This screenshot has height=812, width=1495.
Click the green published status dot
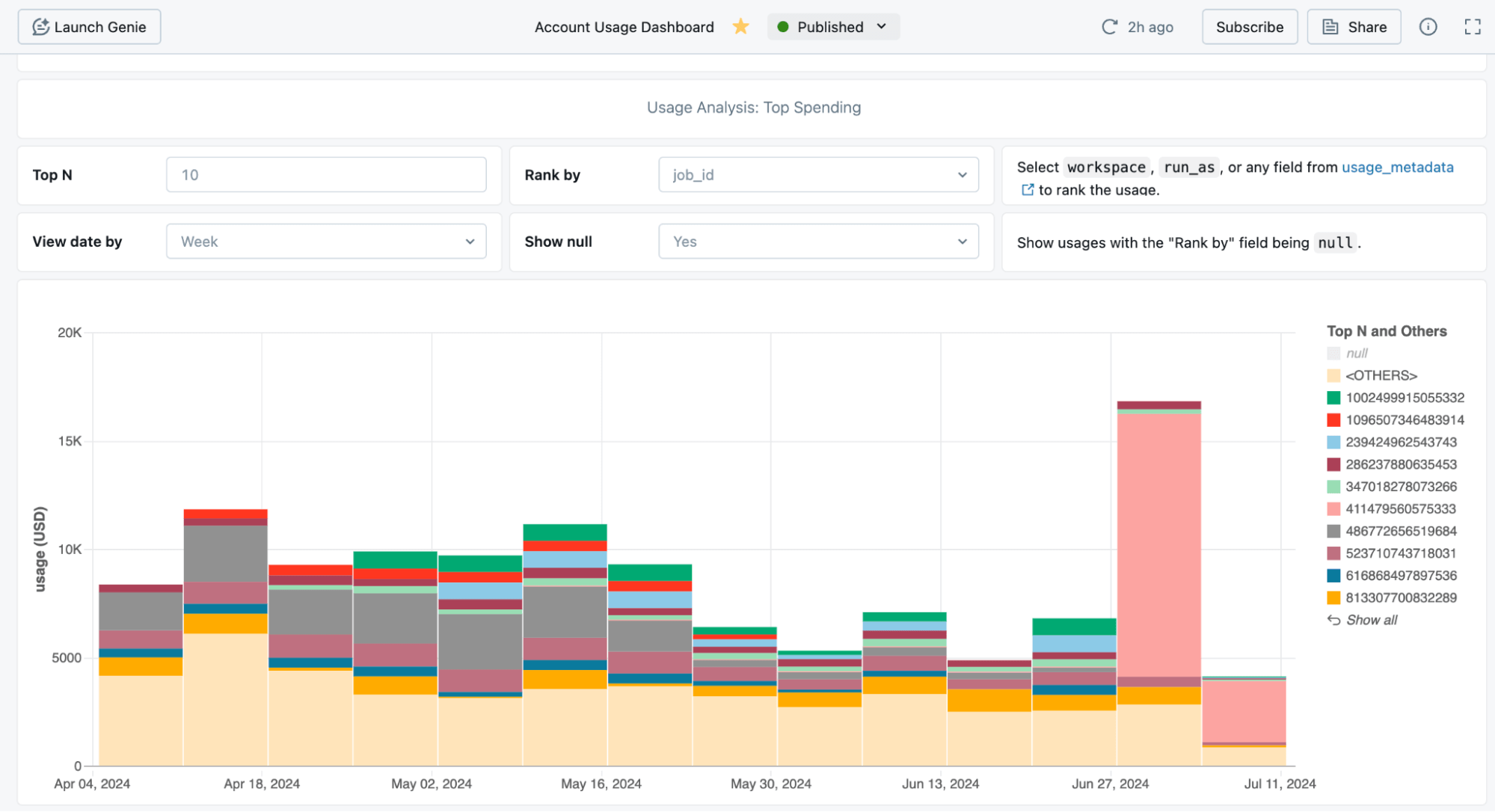pyautogui.click(x=783, y=27)
